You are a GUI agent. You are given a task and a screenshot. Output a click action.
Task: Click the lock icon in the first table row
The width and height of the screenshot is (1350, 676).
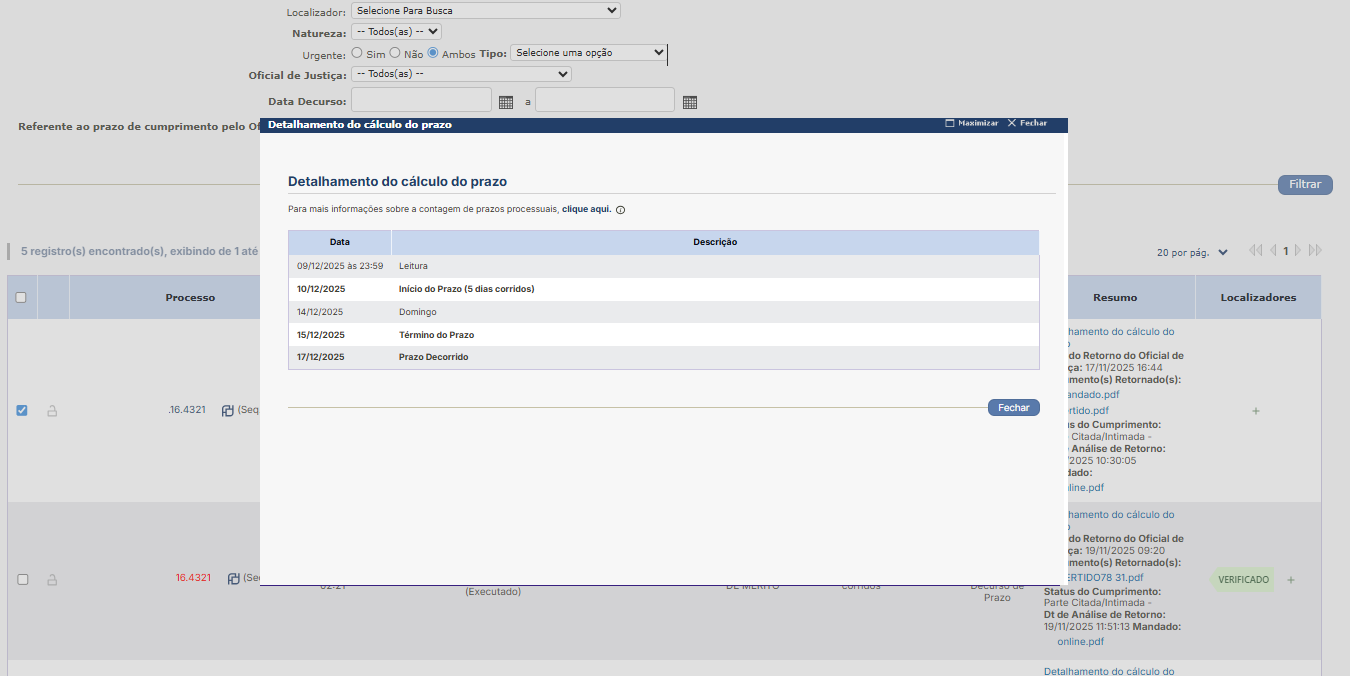(52, 410)
